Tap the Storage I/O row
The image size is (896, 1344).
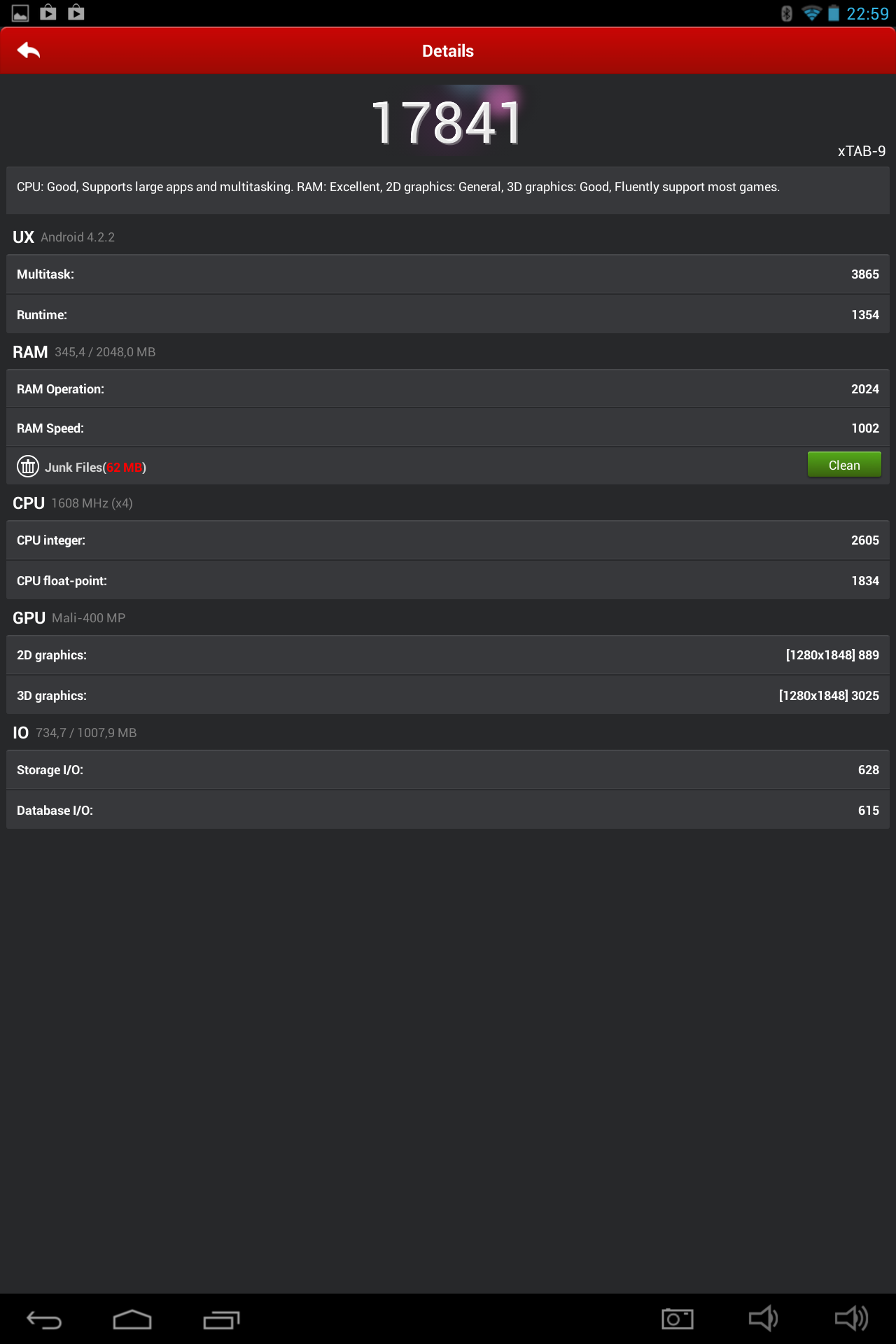click(x=448, y=770)
